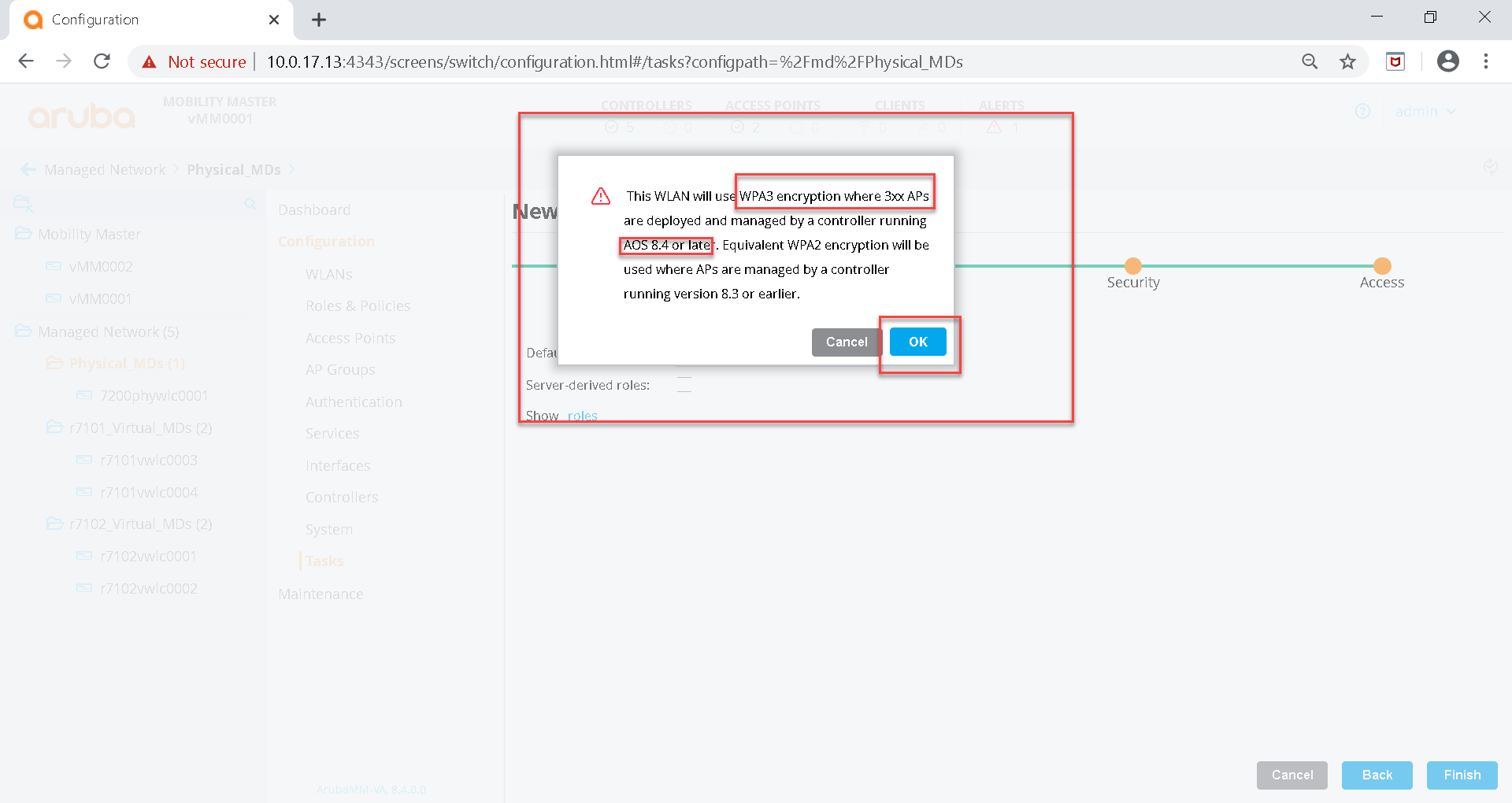Open the browser zoom magnifier icon

1309,61
